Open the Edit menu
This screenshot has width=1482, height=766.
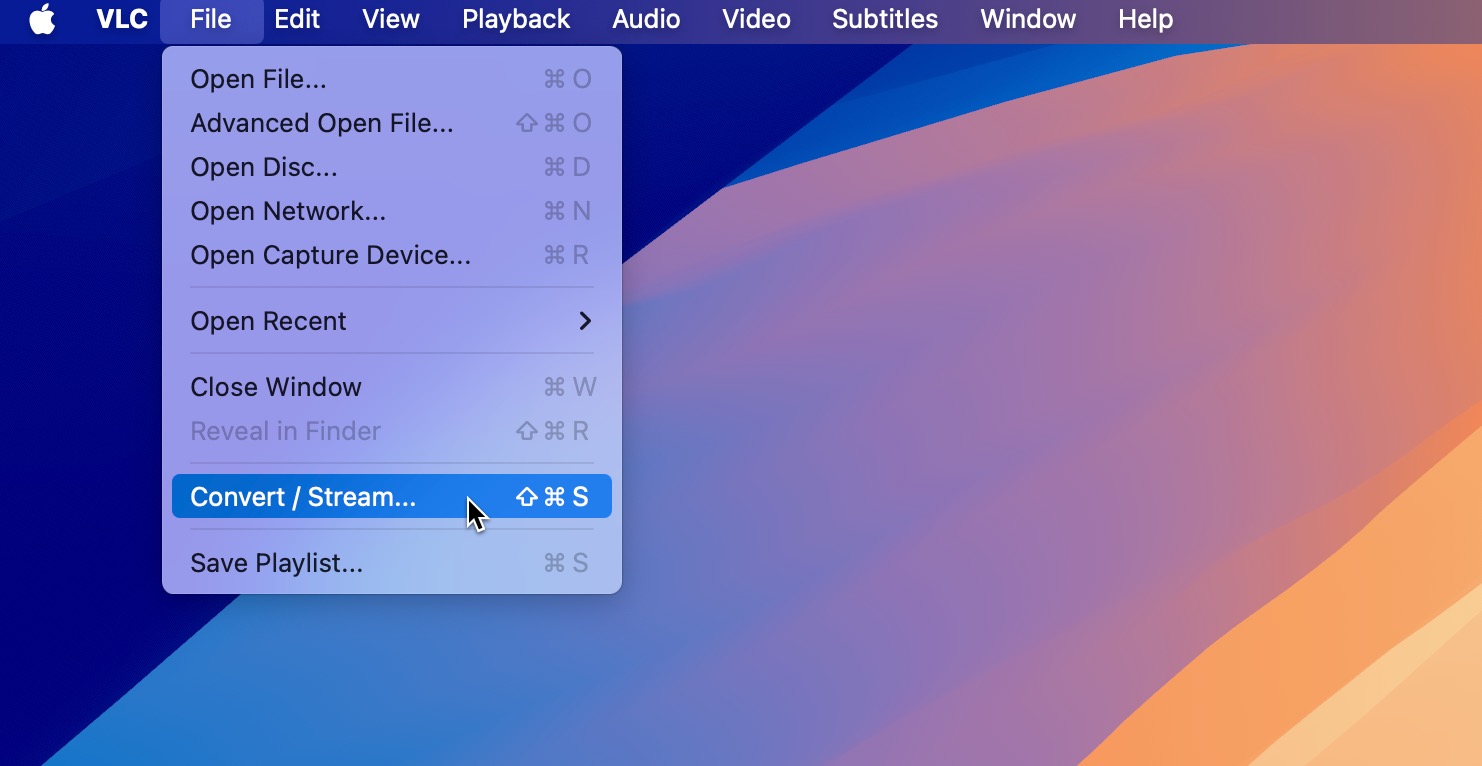pyautogui.click(x=297, y=20)
